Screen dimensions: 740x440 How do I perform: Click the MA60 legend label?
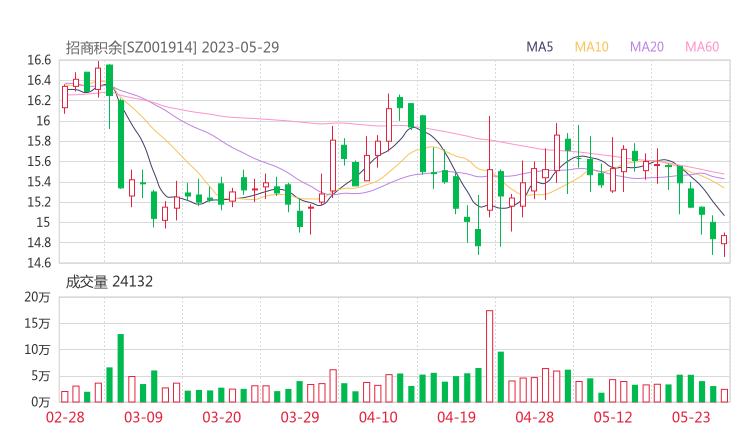tap(702, 47)
